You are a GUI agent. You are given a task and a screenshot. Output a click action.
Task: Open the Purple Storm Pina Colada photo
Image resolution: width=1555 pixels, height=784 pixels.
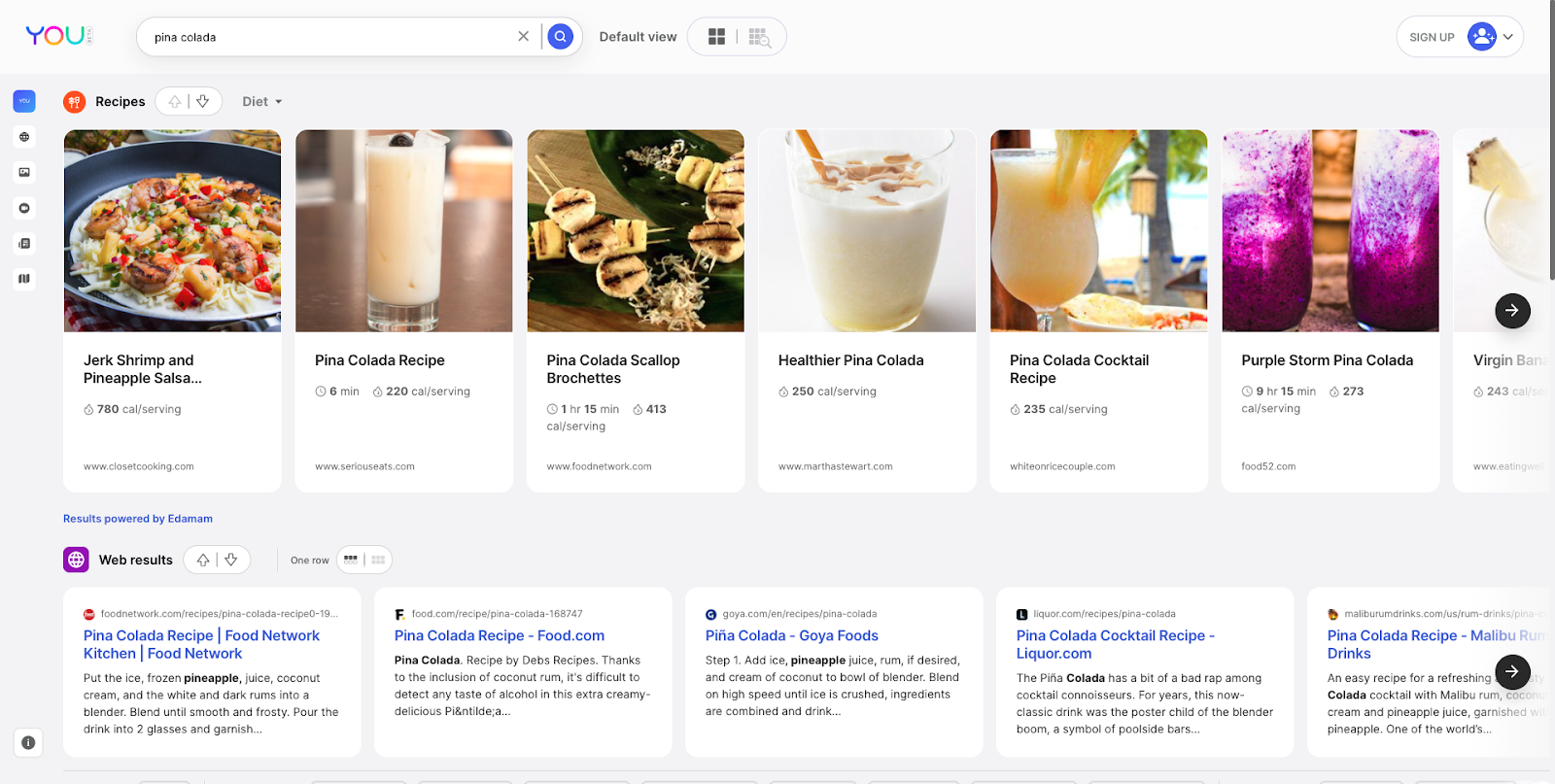tap(1330, 230)
